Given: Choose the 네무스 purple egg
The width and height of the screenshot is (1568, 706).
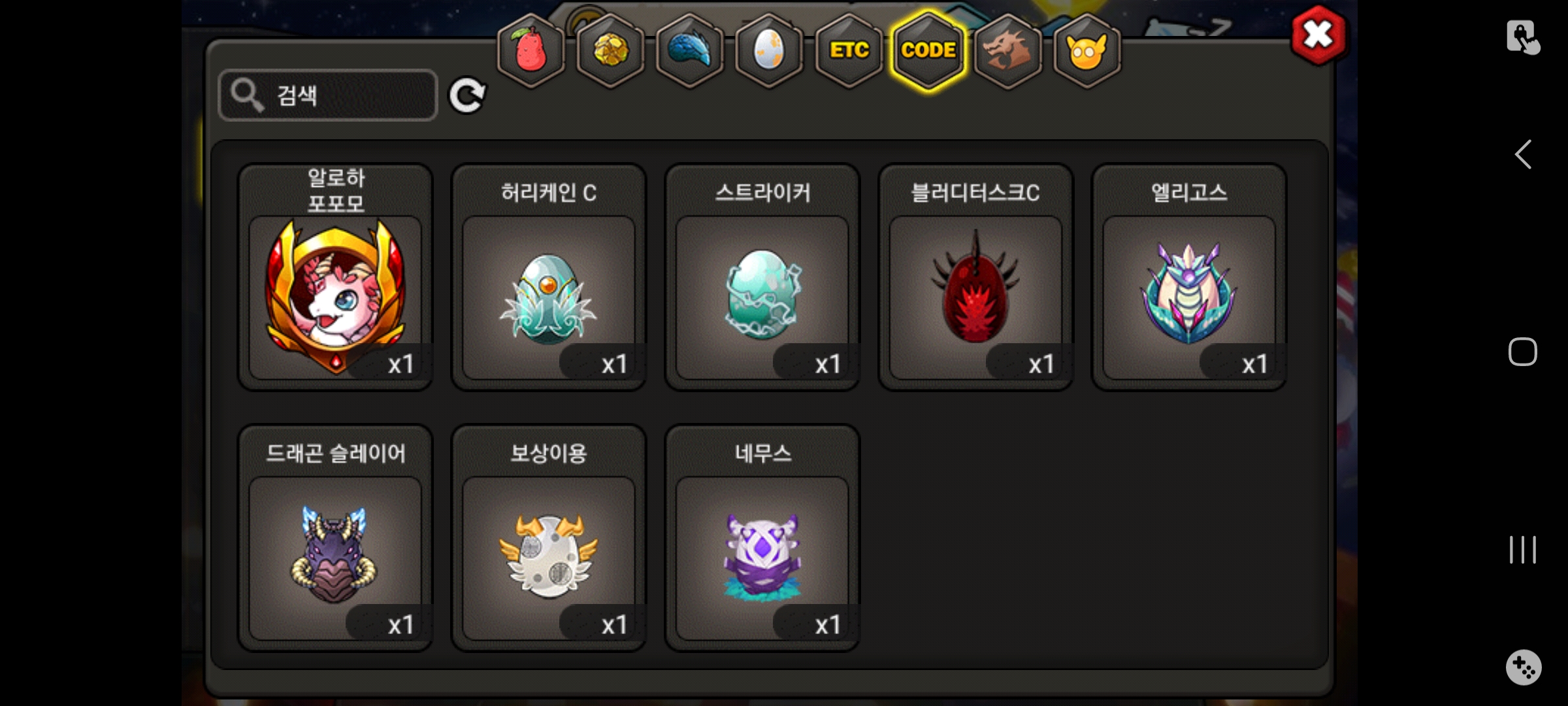Looking at the screenshot, I should [x=762, y=538].
